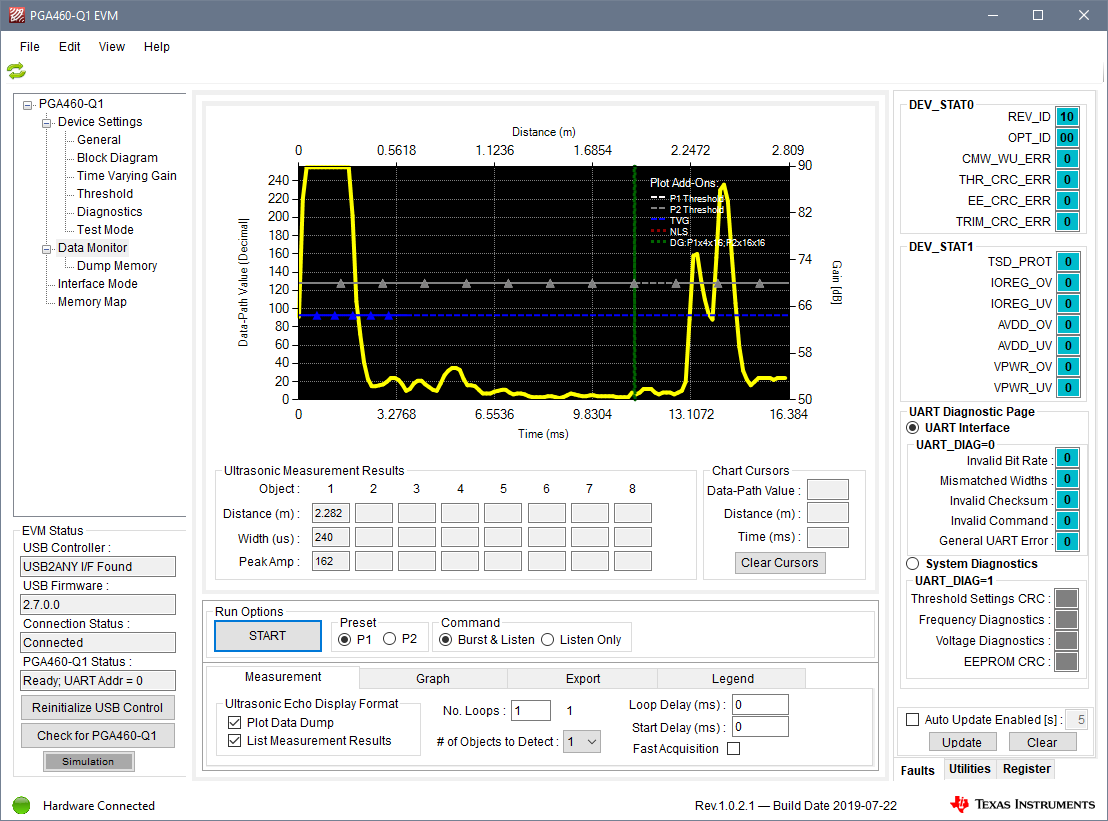
Task: Click the Auto Update seconds field
Action: coord(1076,719)
